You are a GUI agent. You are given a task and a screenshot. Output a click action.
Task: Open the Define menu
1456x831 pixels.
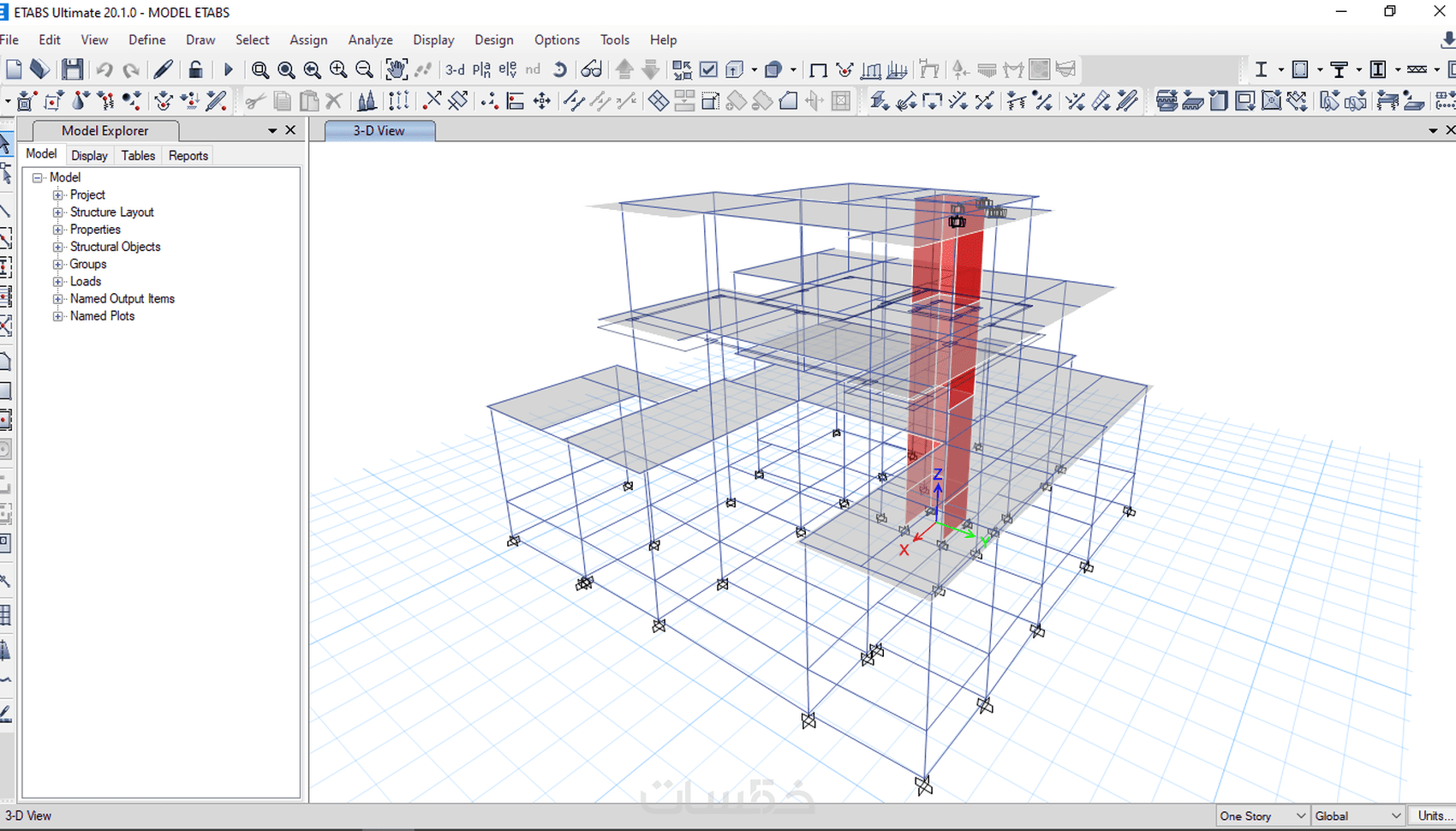pos(147,39)
